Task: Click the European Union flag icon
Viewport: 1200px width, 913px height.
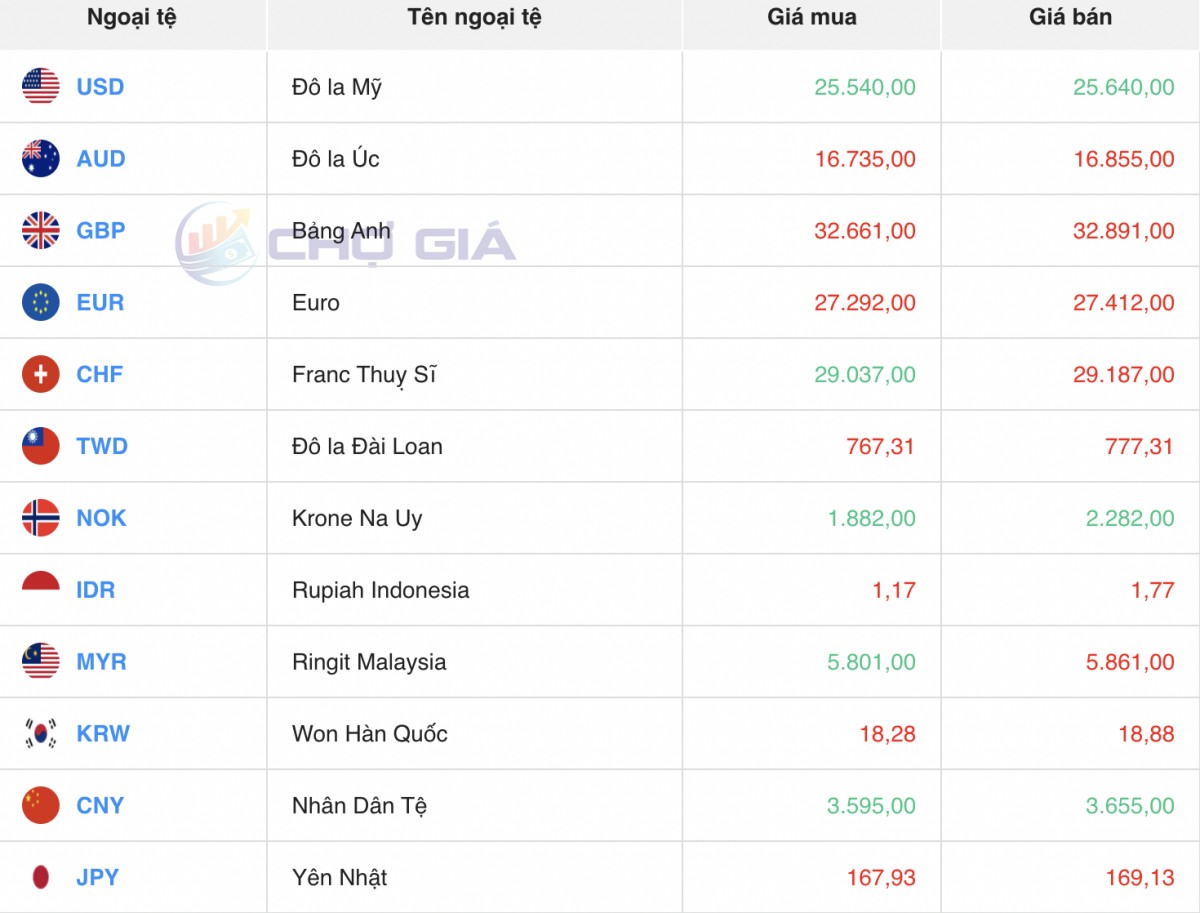Action: point(41,303)
